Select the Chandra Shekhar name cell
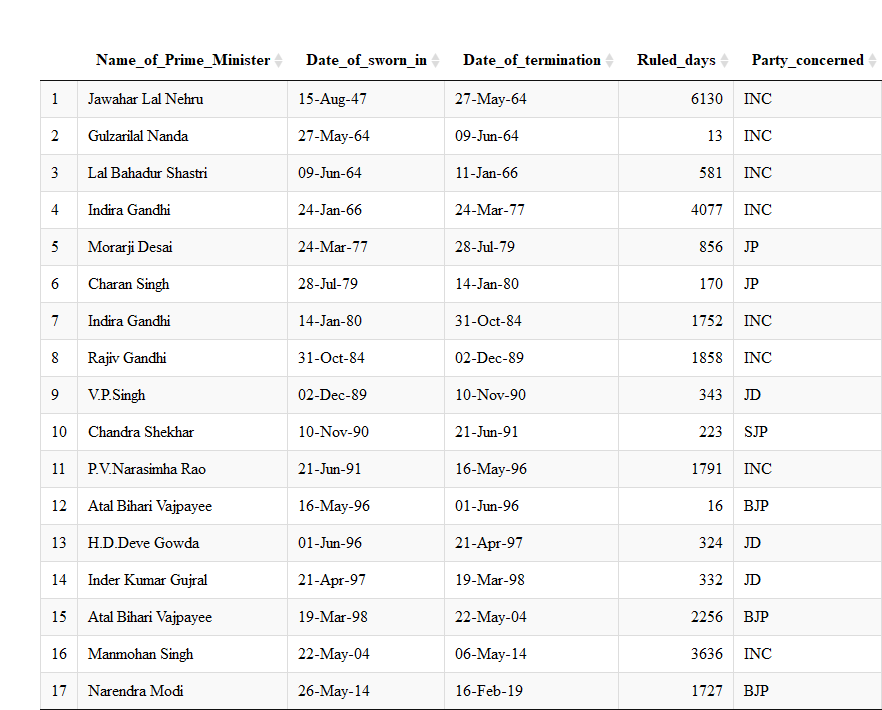The height and width of the screenshot is (710, 882). [141, 432]
